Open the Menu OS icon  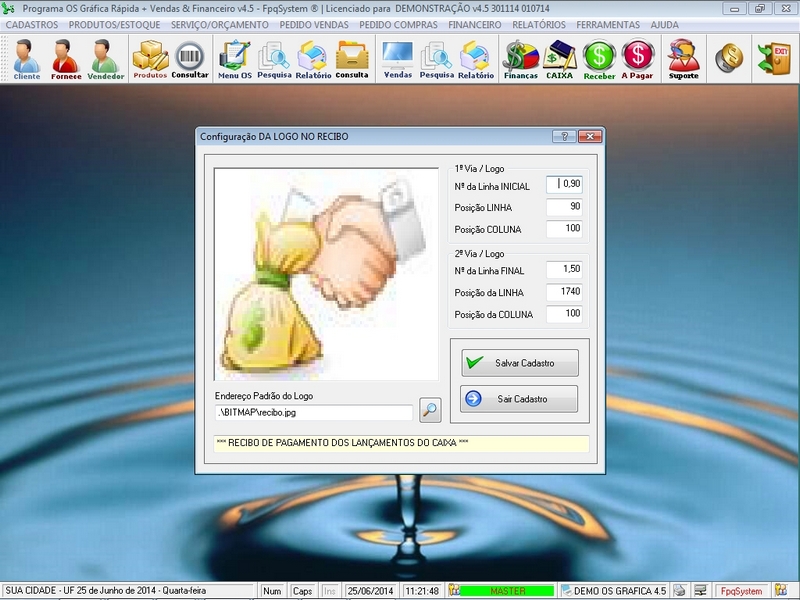tap(235, 59)
